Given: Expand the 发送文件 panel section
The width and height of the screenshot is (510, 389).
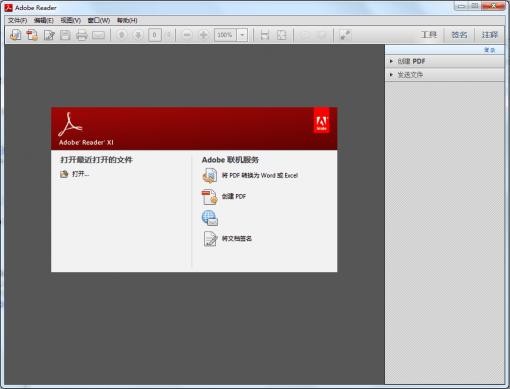Looking at the screenshot, I should click(445, 75).
